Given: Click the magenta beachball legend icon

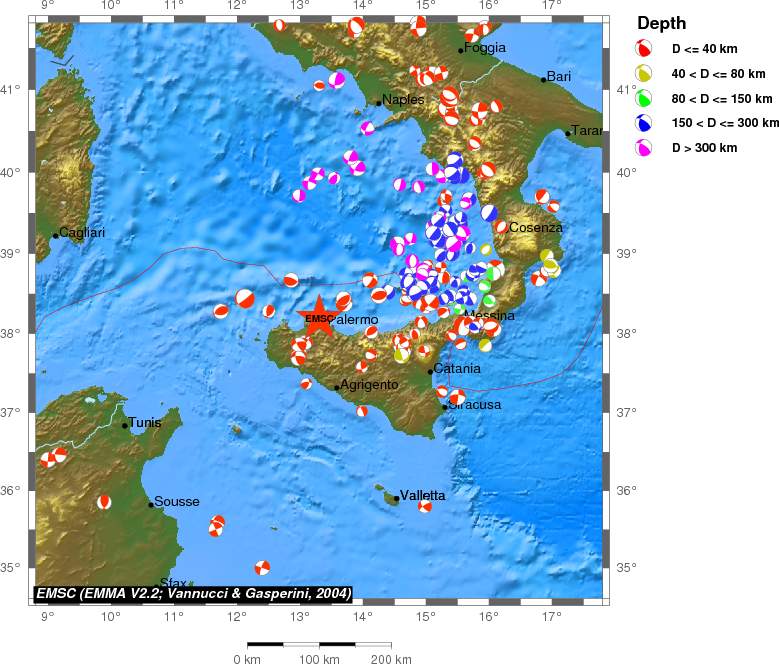Looking at the screenshot, I should [645, 148].
